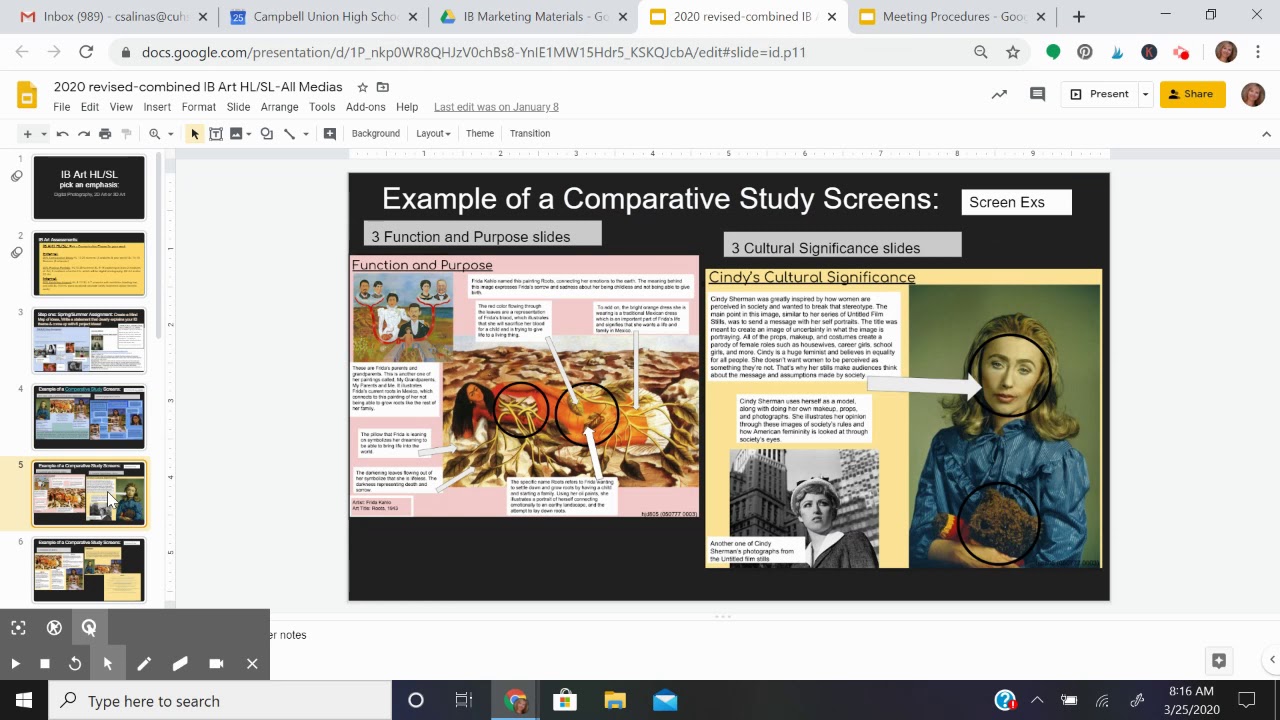Close the recorder control bar
Viewport: 1280px width, 720px height.
[252, 663]
